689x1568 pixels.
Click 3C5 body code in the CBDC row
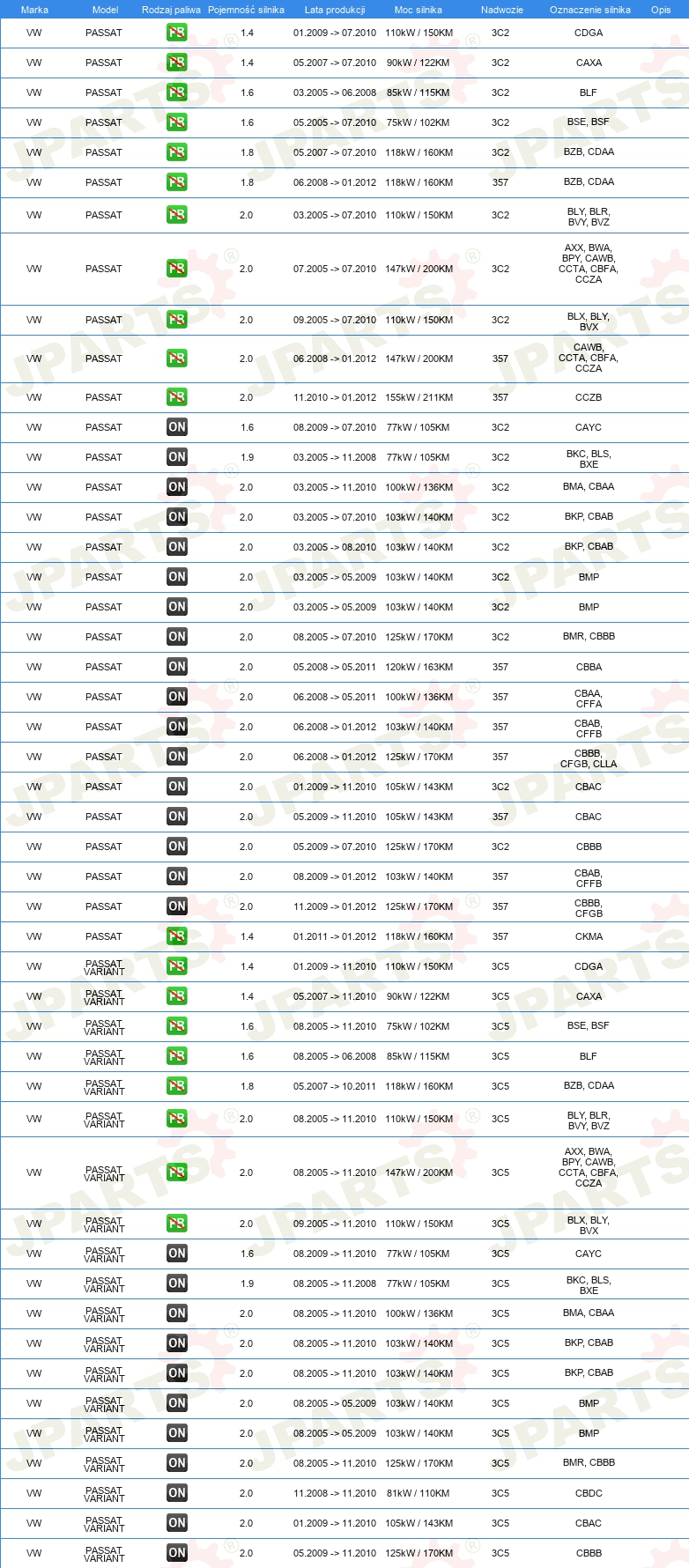point(500,1493)
